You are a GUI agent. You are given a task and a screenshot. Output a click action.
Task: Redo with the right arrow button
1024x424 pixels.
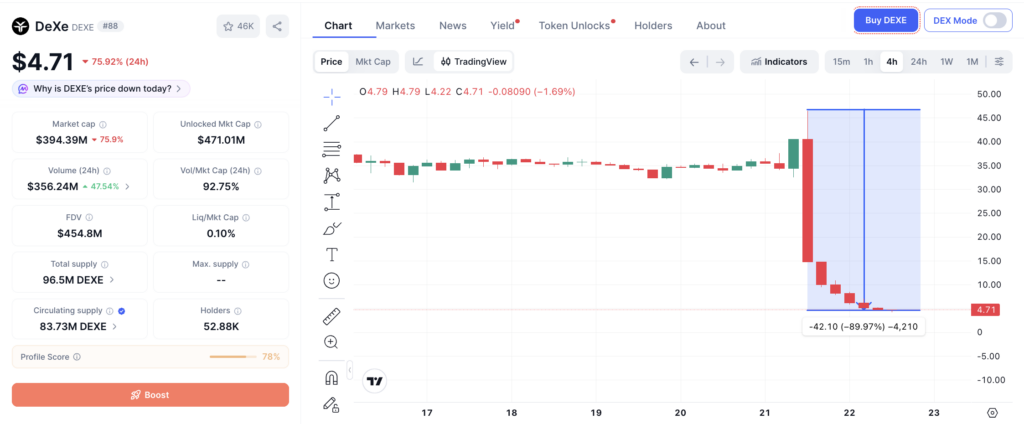(x=720, y=62)
